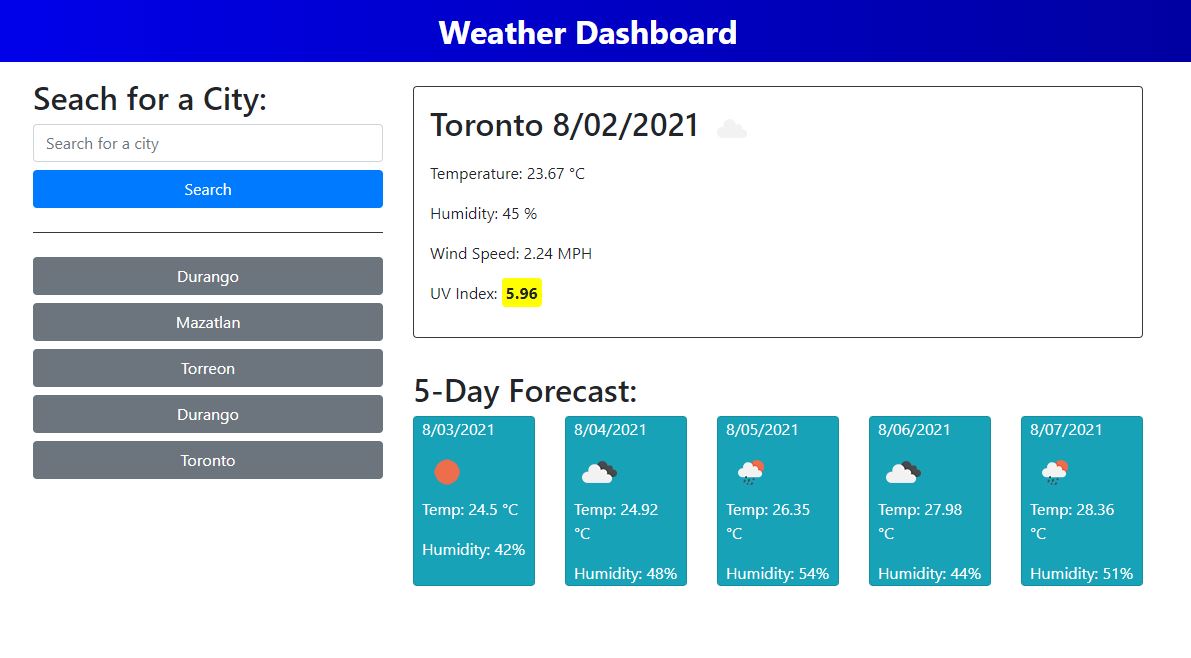1191x658 pixels.
Task: Click the 8/03/2021 date label
Action: pyautogui.click(x=458, y=430)
